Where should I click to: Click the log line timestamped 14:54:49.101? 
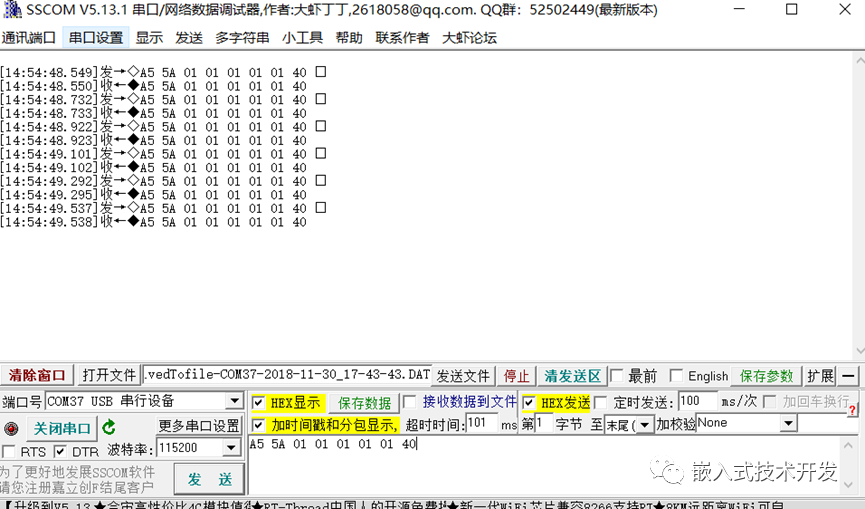(x=163, y=154)
